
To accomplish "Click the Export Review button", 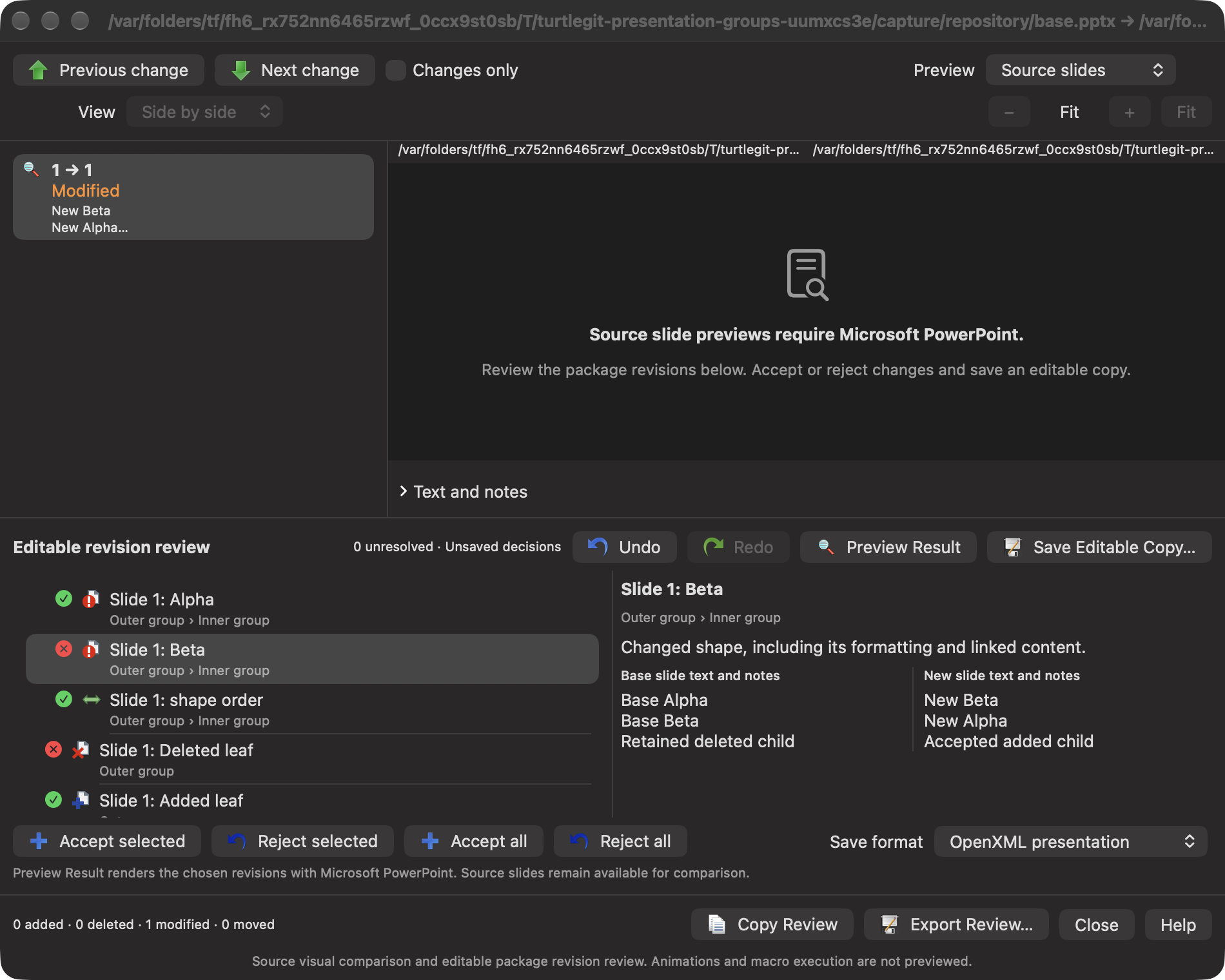I will pyautogui.click(x=956, y=925).
